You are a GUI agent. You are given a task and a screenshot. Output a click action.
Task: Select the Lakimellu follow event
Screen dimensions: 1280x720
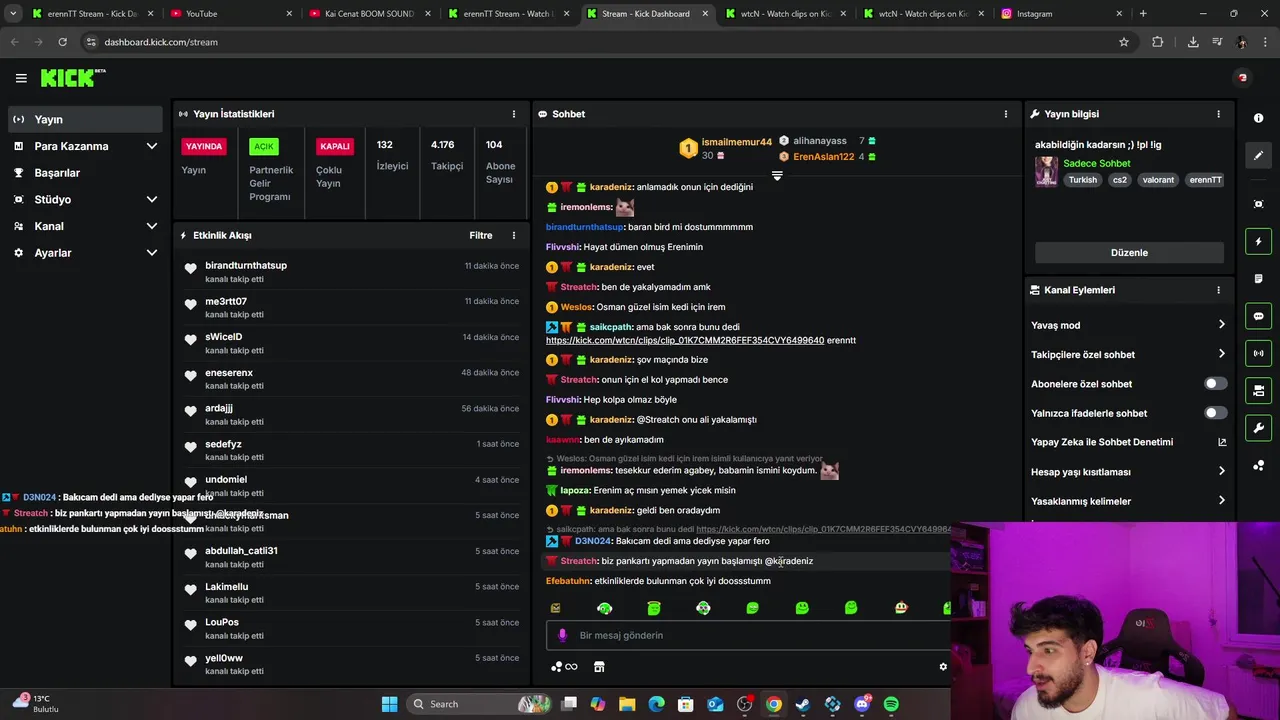tap(351, 593)
